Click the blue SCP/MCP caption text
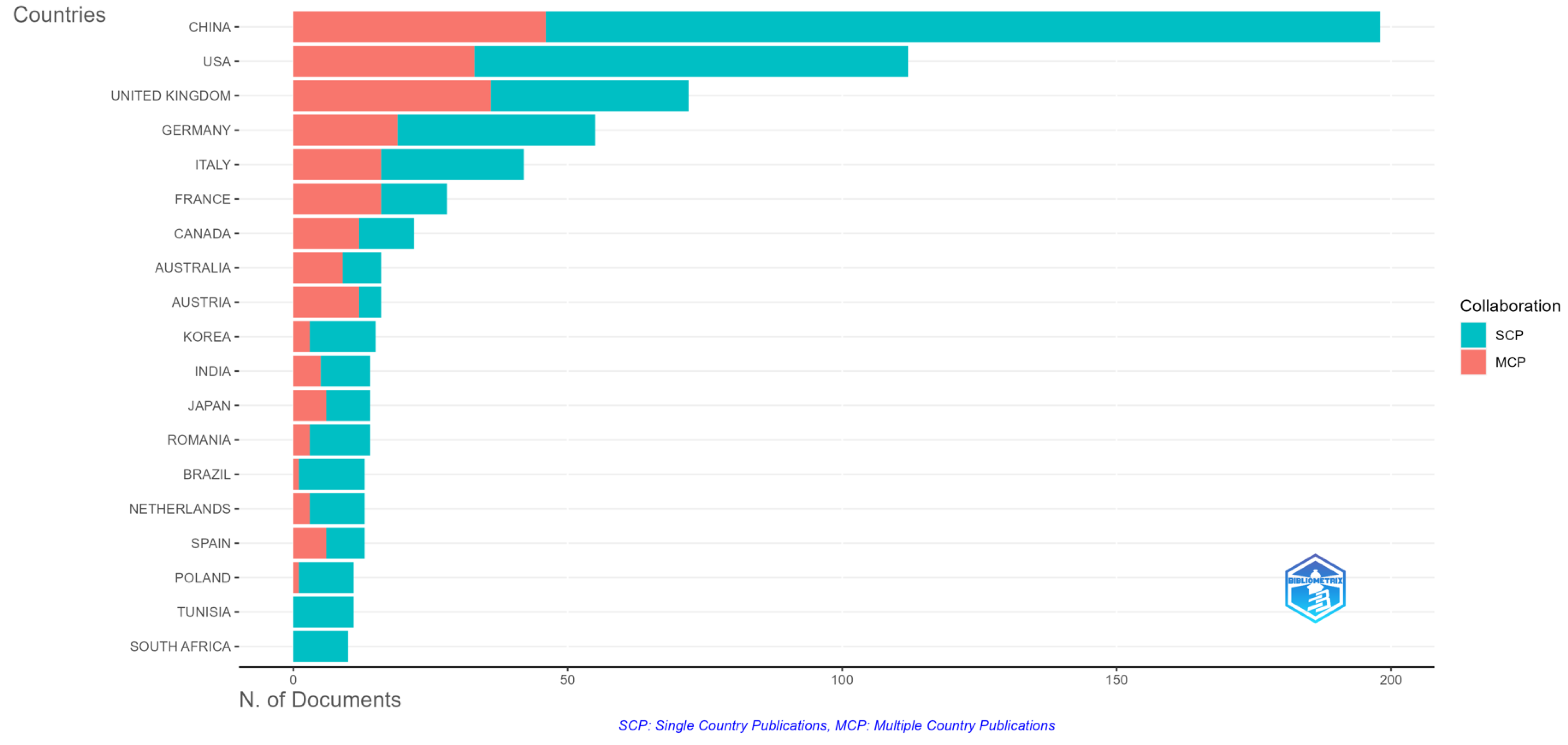 point(836,725)
